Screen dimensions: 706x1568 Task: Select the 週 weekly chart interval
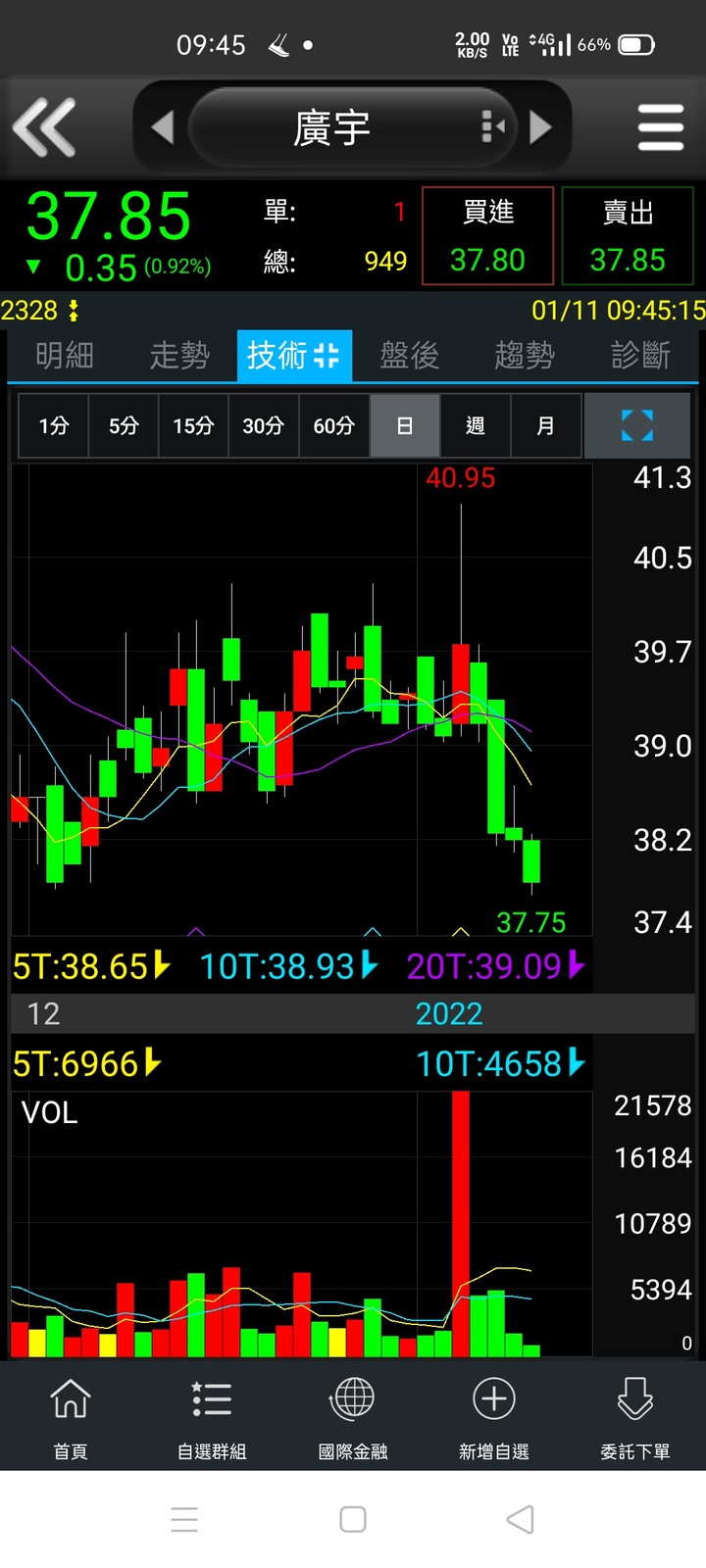click(475, 425)
